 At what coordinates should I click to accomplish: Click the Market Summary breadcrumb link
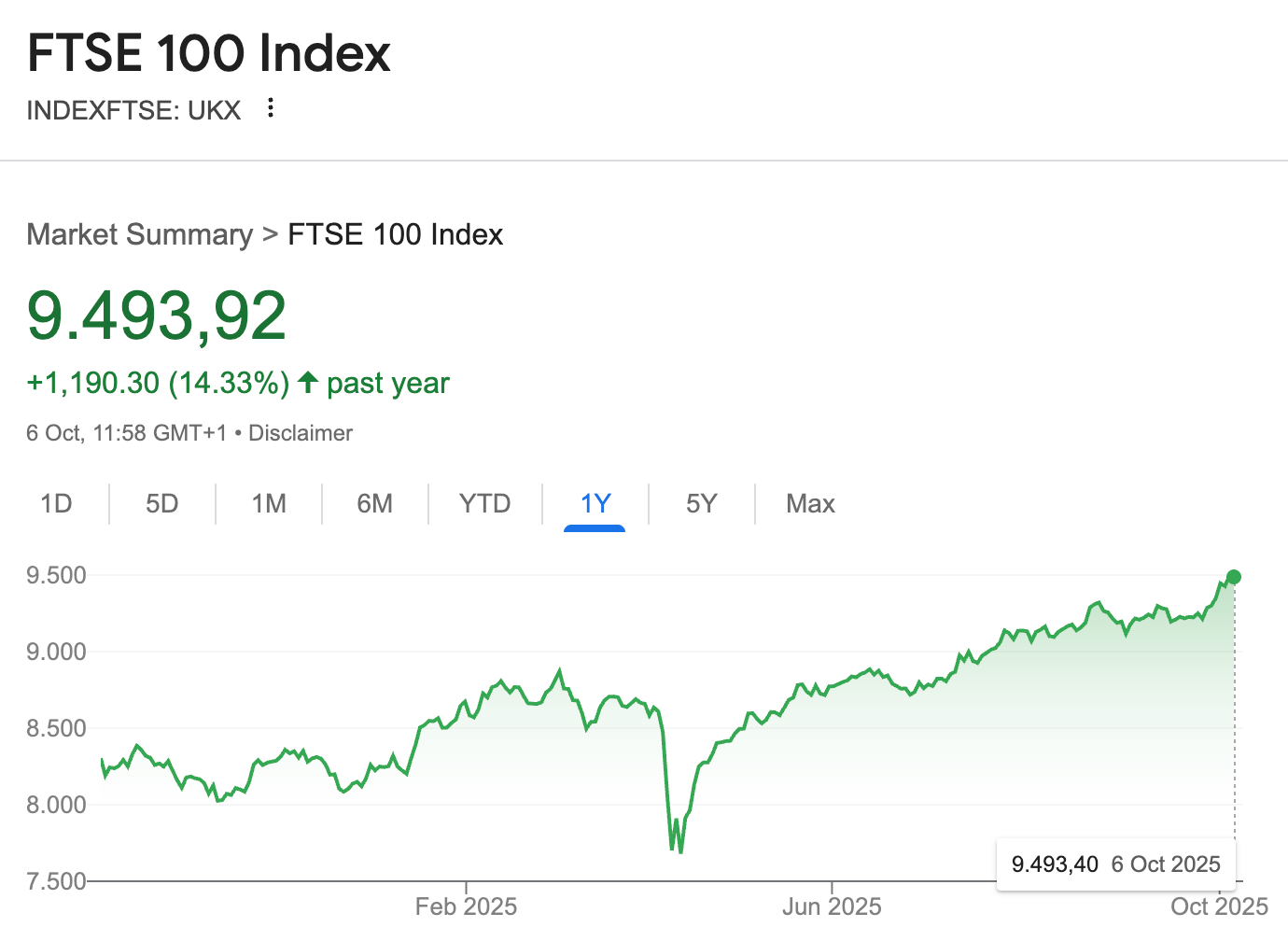(x=139, y=234)
